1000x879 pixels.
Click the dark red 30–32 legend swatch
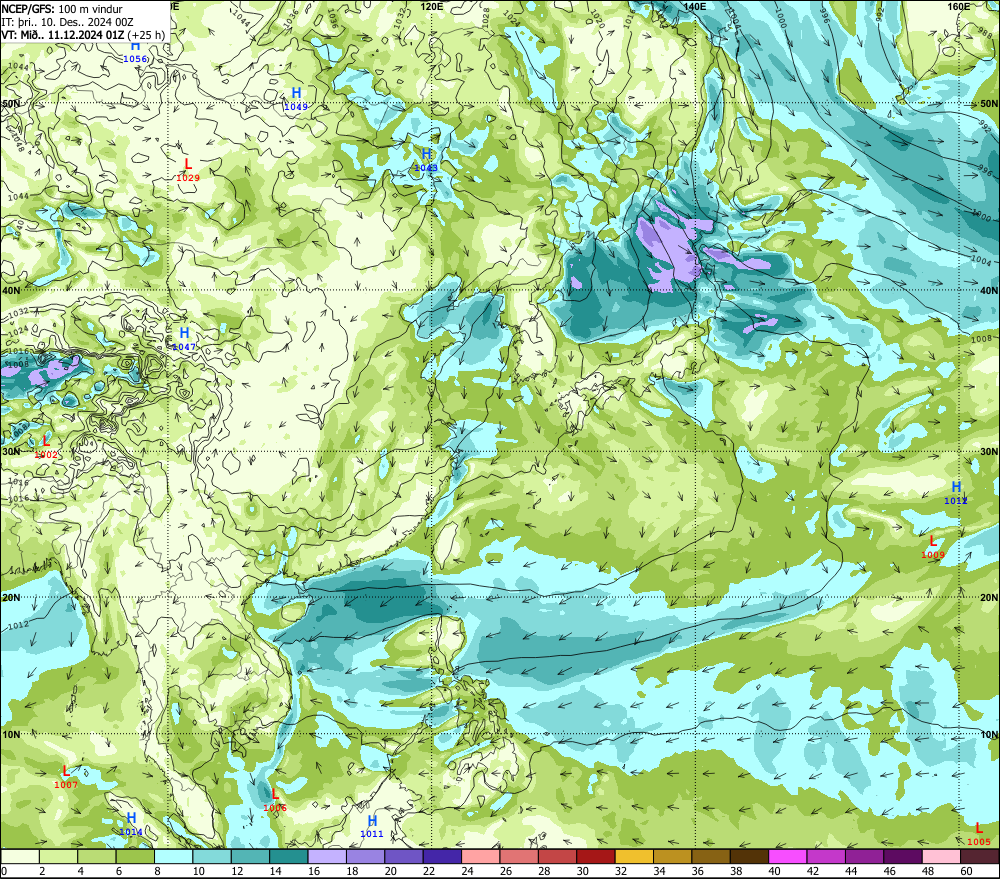[x=596, y=856]
